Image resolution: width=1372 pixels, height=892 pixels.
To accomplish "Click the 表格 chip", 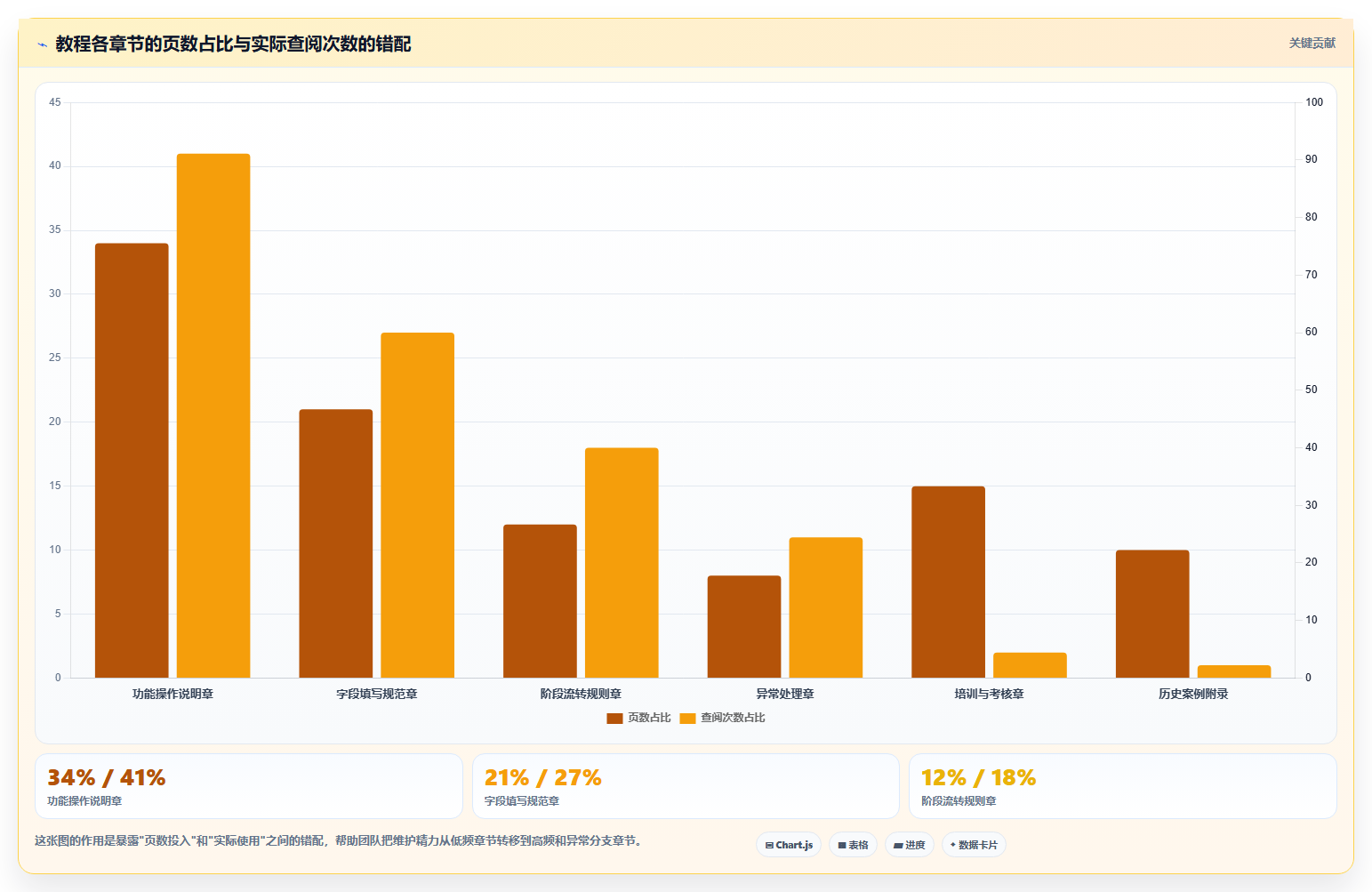I will [x=853, y=845].
